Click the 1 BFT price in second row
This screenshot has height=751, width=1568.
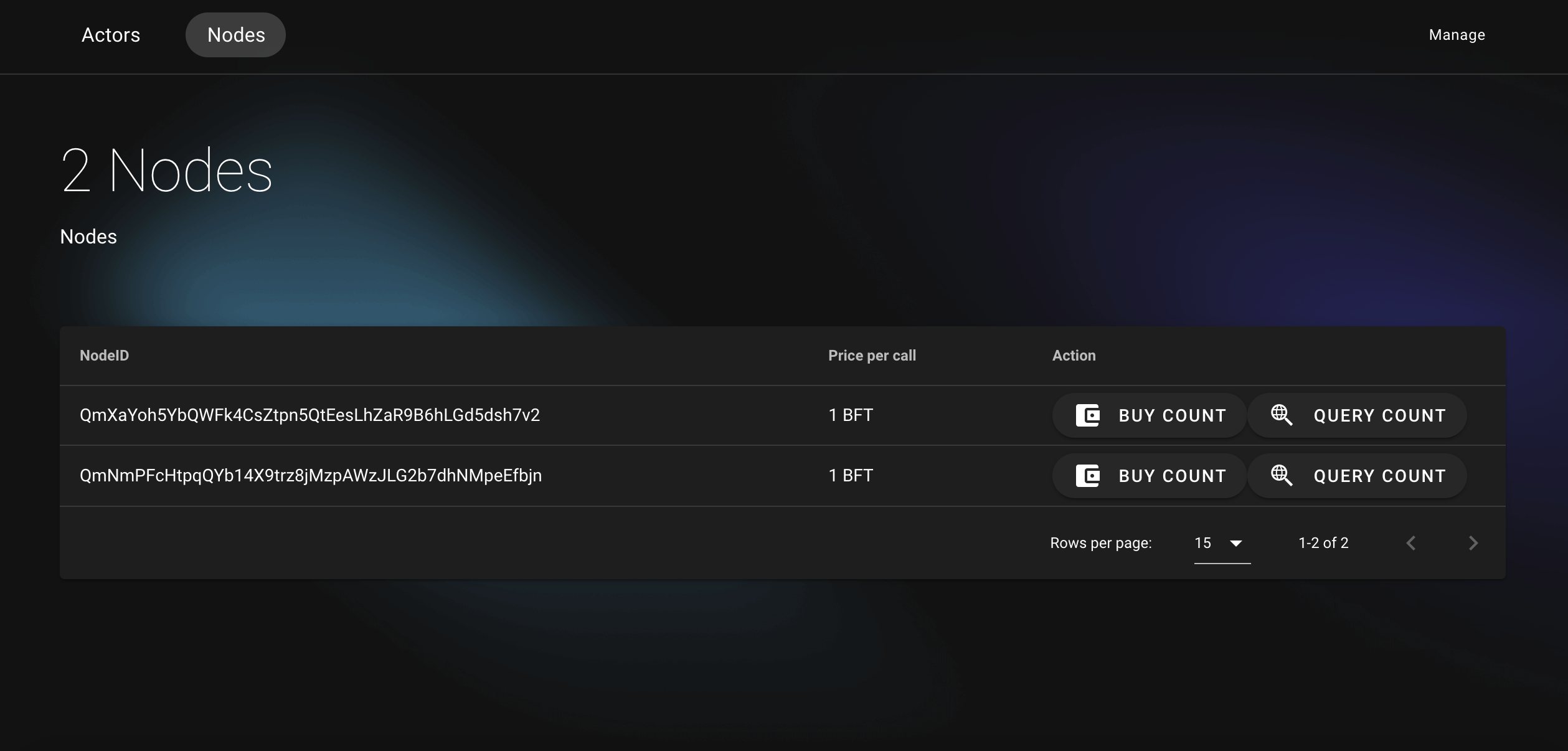851,476
